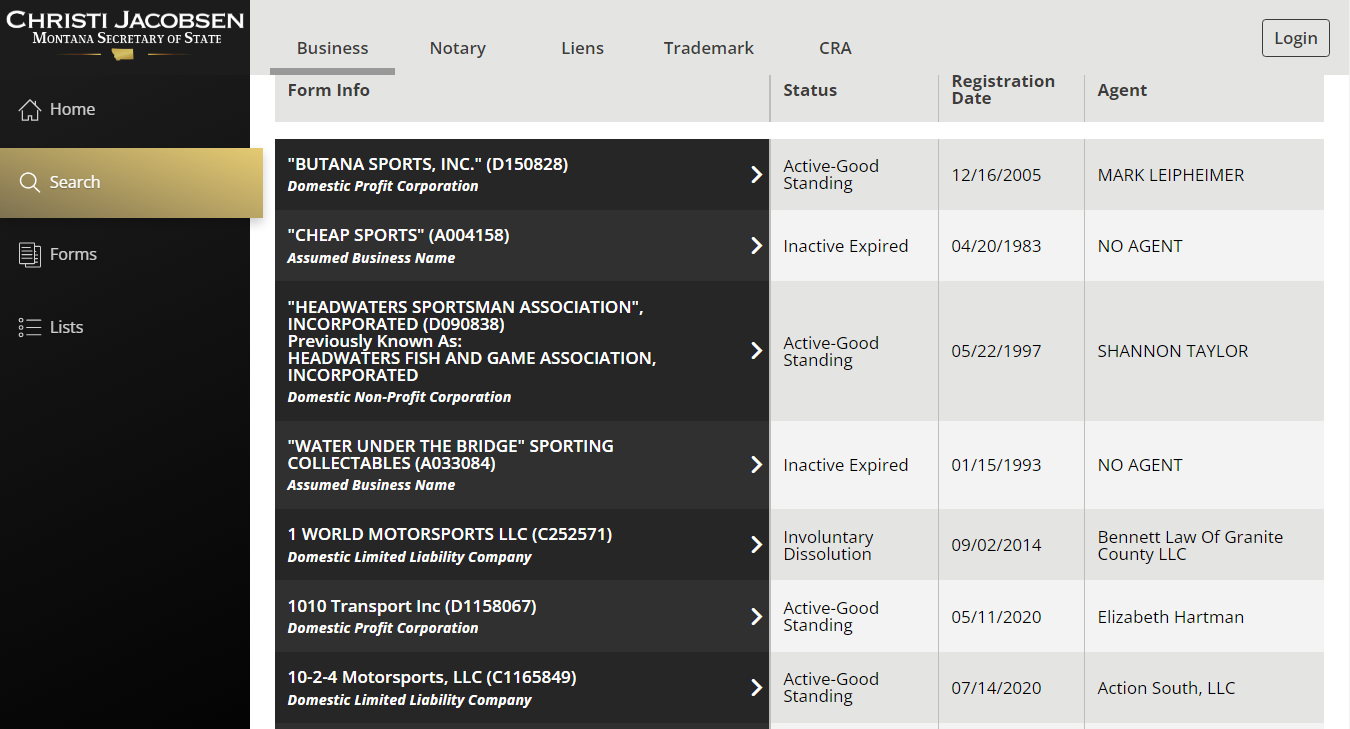Click Active-Good Standing status for 1010 Transport

tap(831, 617)
